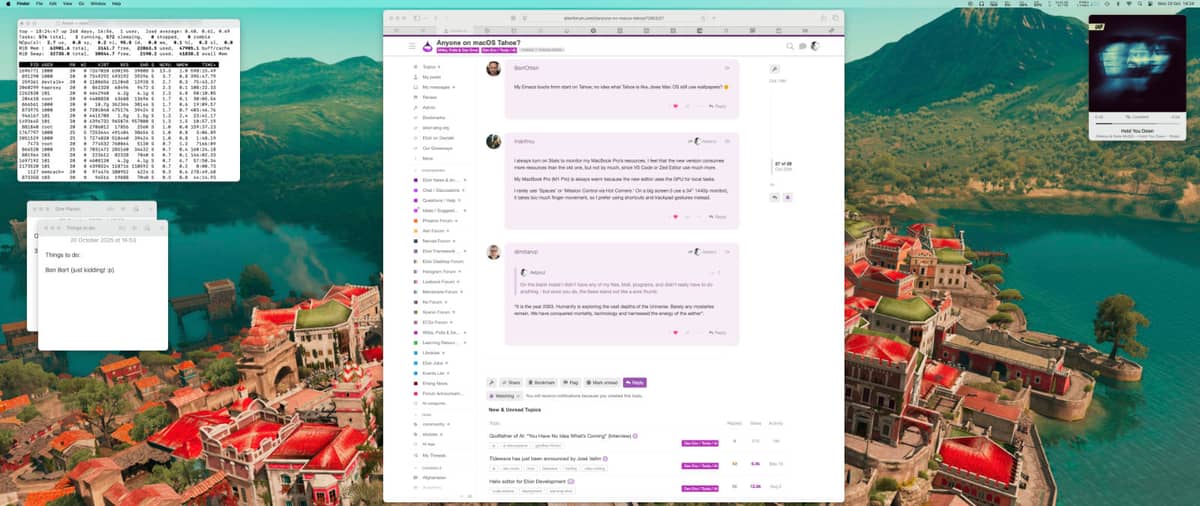Click the wrench admin icon beside the Share button
Viewport: 1200px width, 506px height.
click(491, 382)
